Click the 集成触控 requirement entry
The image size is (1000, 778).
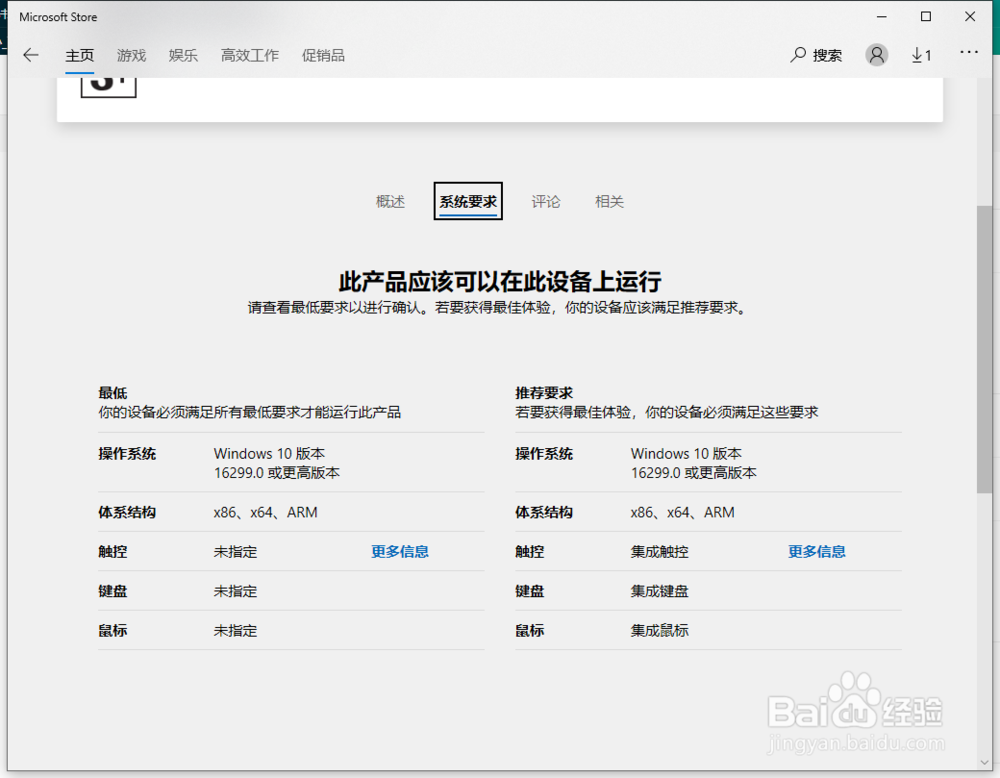(657, 551)
